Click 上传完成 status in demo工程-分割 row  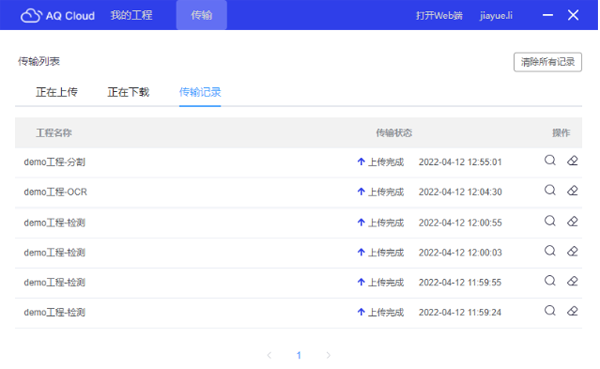pos(386,162)
